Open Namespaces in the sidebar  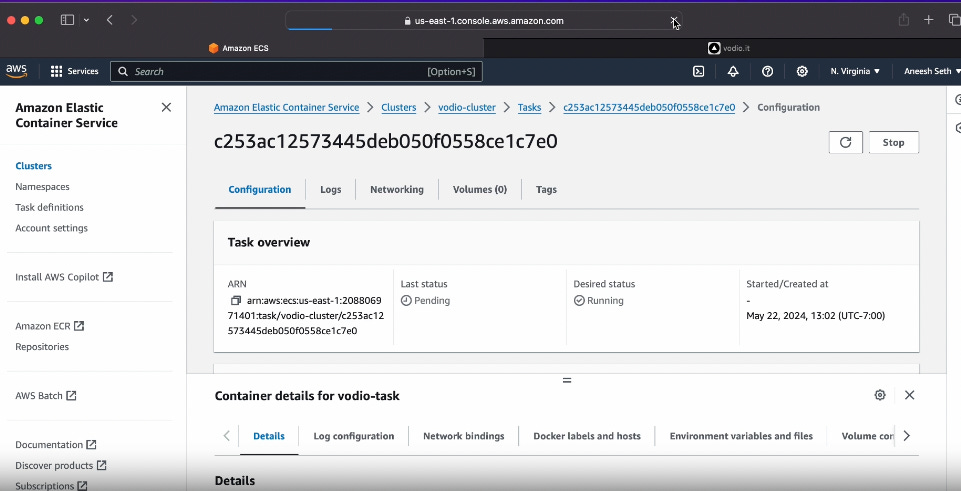pos(42,186)
